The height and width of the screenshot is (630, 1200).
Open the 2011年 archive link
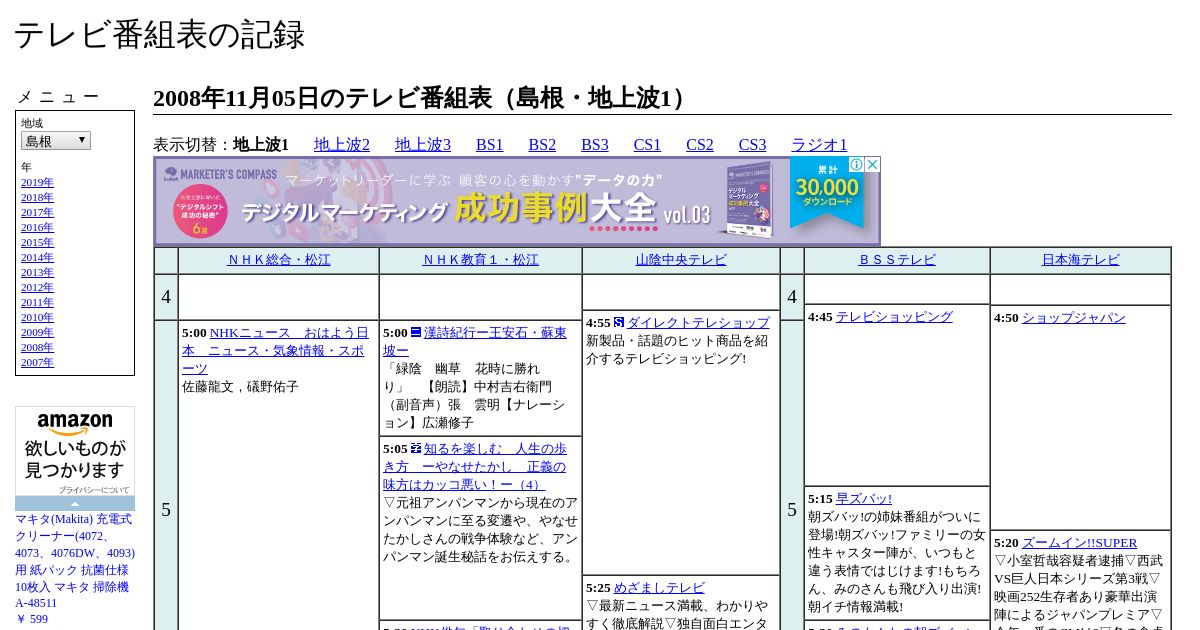[37, 302]
